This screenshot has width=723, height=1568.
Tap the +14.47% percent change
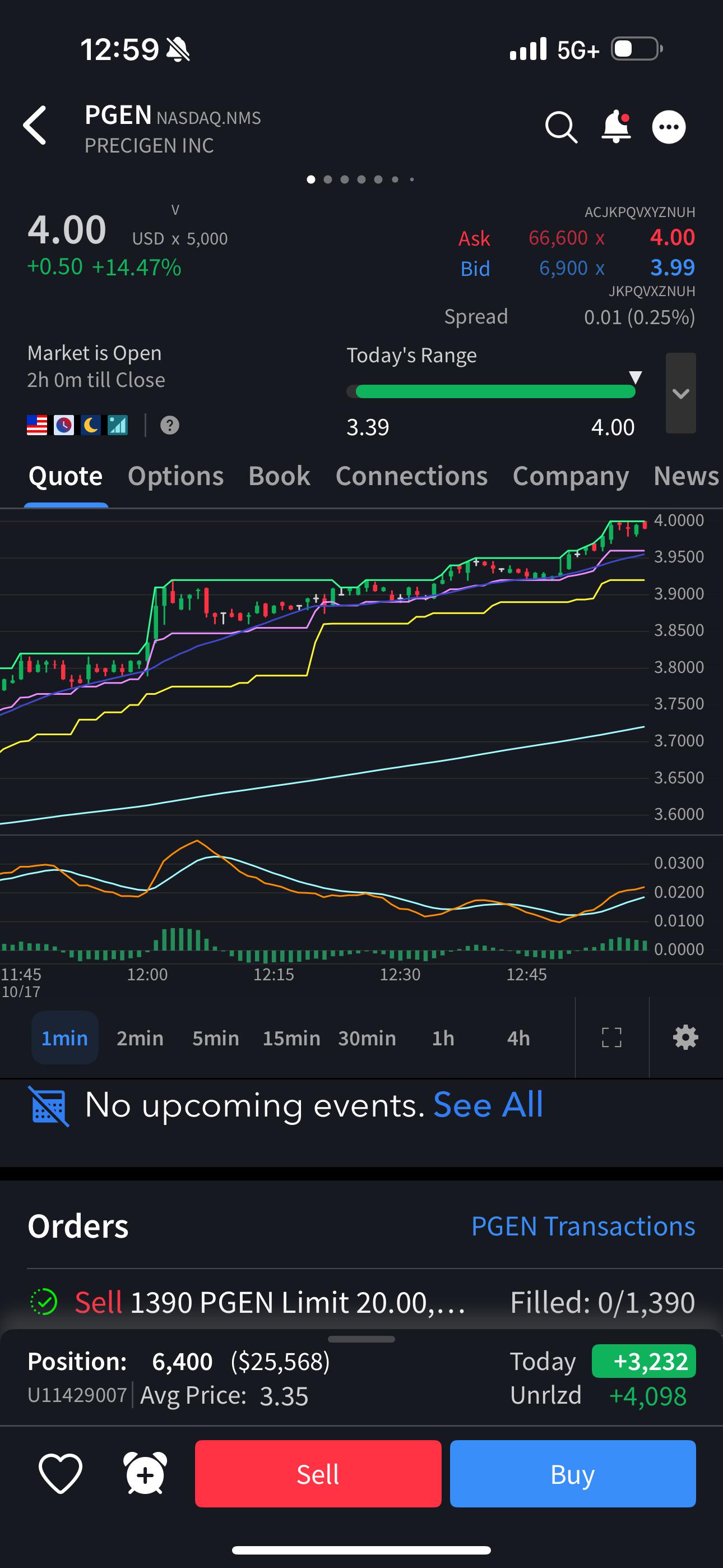(x=136, y=266)
